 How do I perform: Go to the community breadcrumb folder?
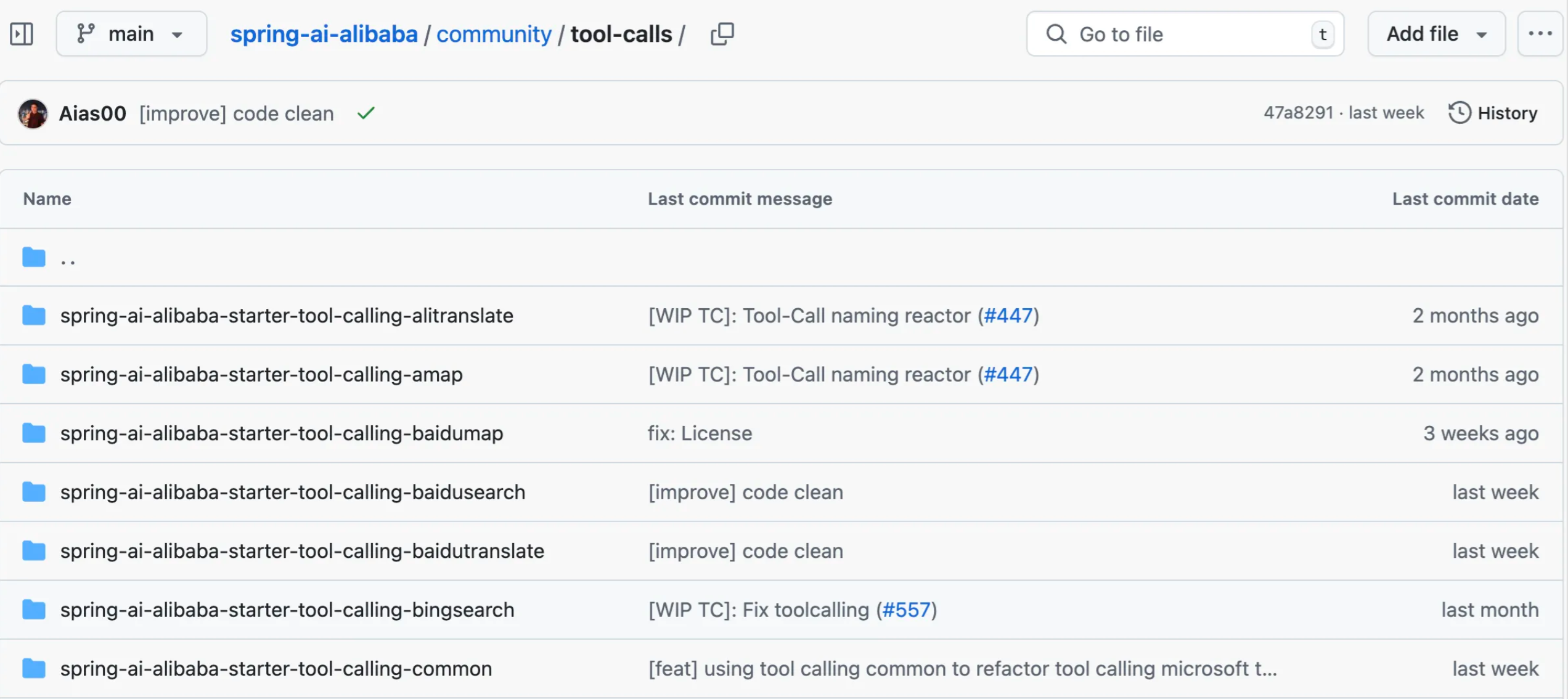point(494,34)
